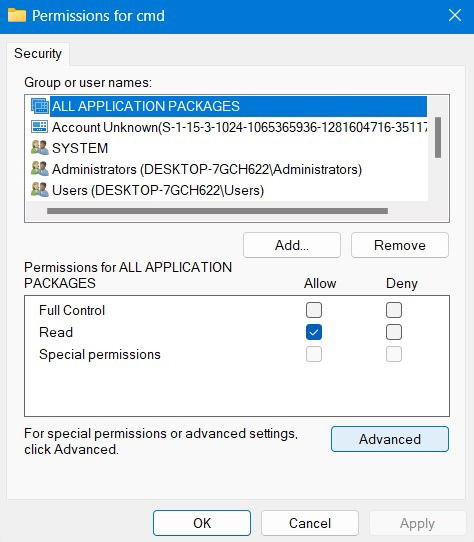Click the Administrators group icon
Screen dimensions: 474x542
click(39, 169)
